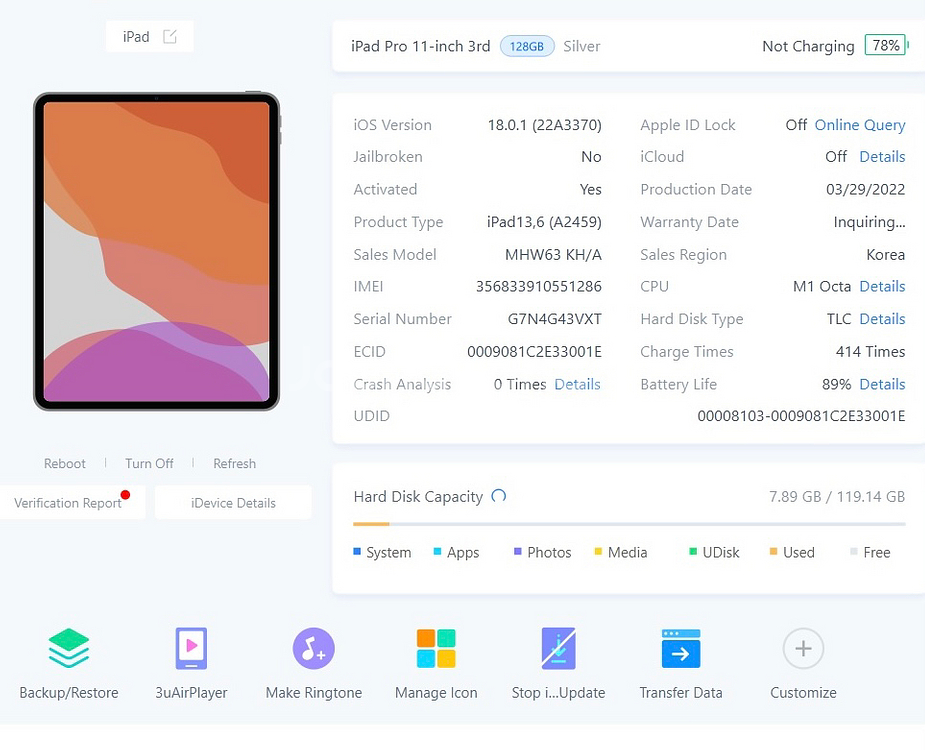Viewport: 925px width, 750px height.
Task: Open CPU Details link
Action: point(882,286)
